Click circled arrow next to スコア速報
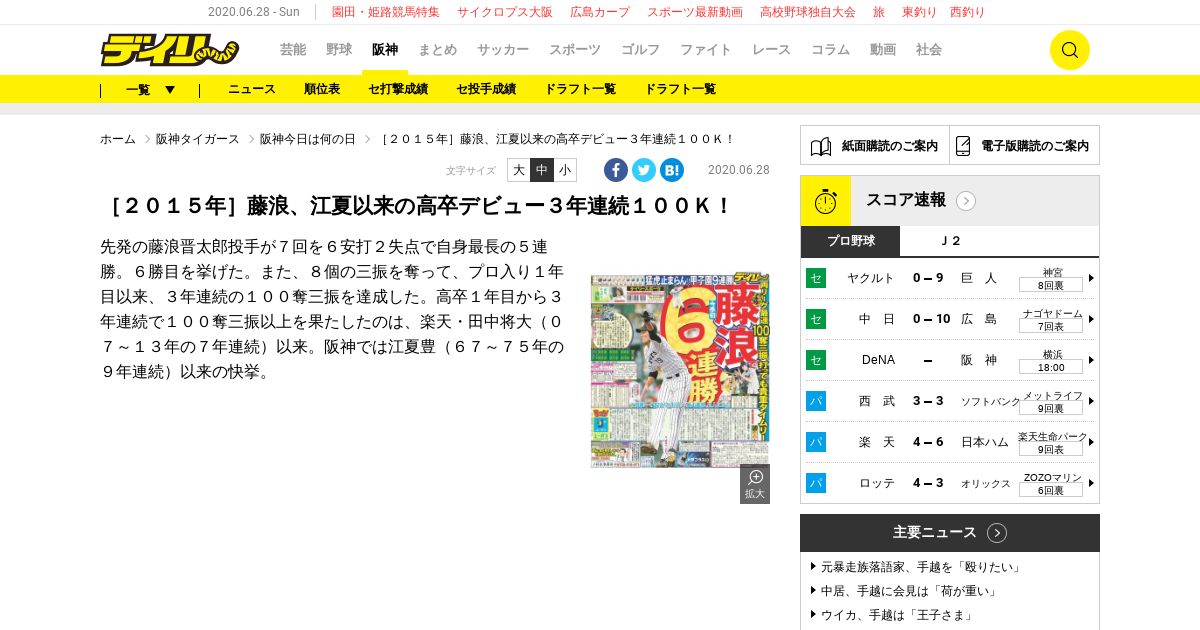Image resolution: width=1200 pixels, height=630 pixels. pos(966,201)
